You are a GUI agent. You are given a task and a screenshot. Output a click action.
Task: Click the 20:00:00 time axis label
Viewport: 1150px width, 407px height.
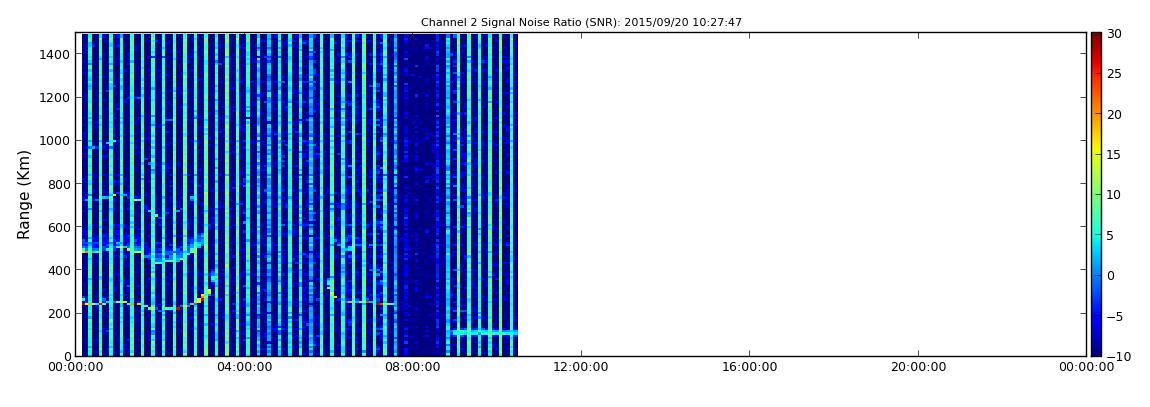tap(918, 367)
